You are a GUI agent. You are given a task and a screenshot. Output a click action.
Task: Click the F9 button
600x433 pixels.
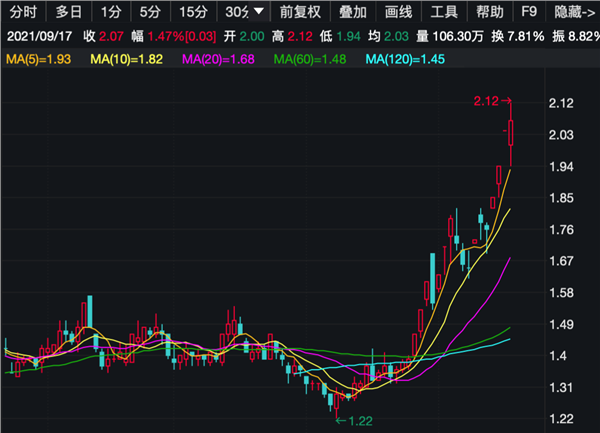click(x=529, y=12)
